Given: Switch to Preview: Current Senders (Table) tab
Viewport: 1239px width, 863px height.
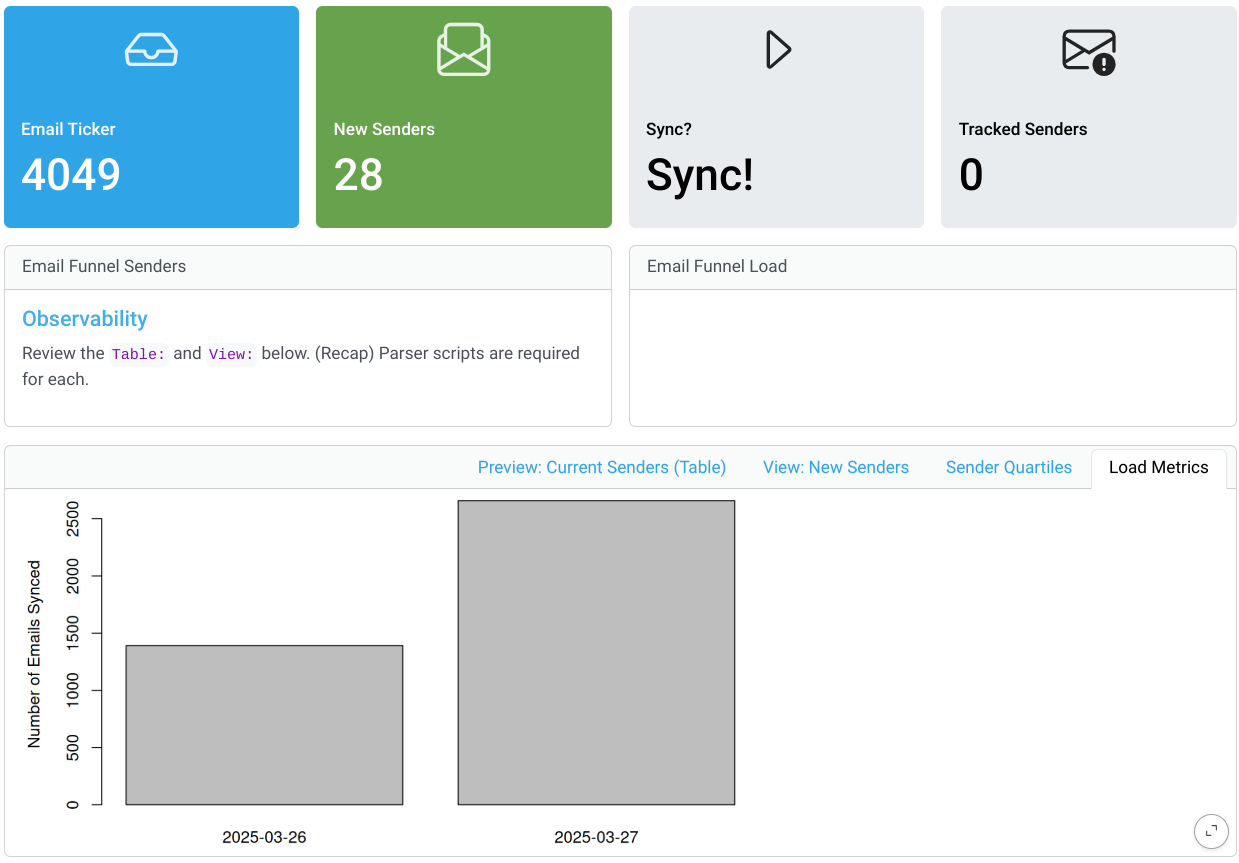Looking at the screenshot, I should [601, 467].
